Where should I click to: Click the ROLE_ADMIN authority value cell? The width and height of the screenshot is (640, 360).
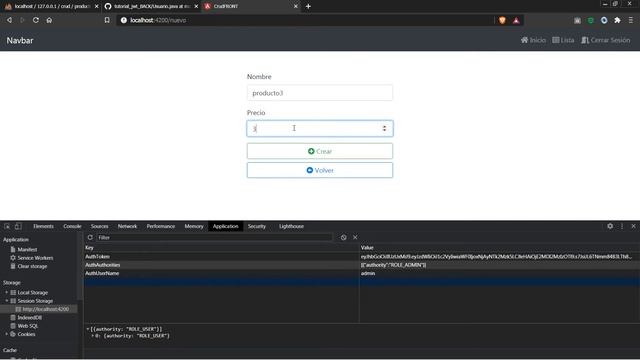[499, 265]
